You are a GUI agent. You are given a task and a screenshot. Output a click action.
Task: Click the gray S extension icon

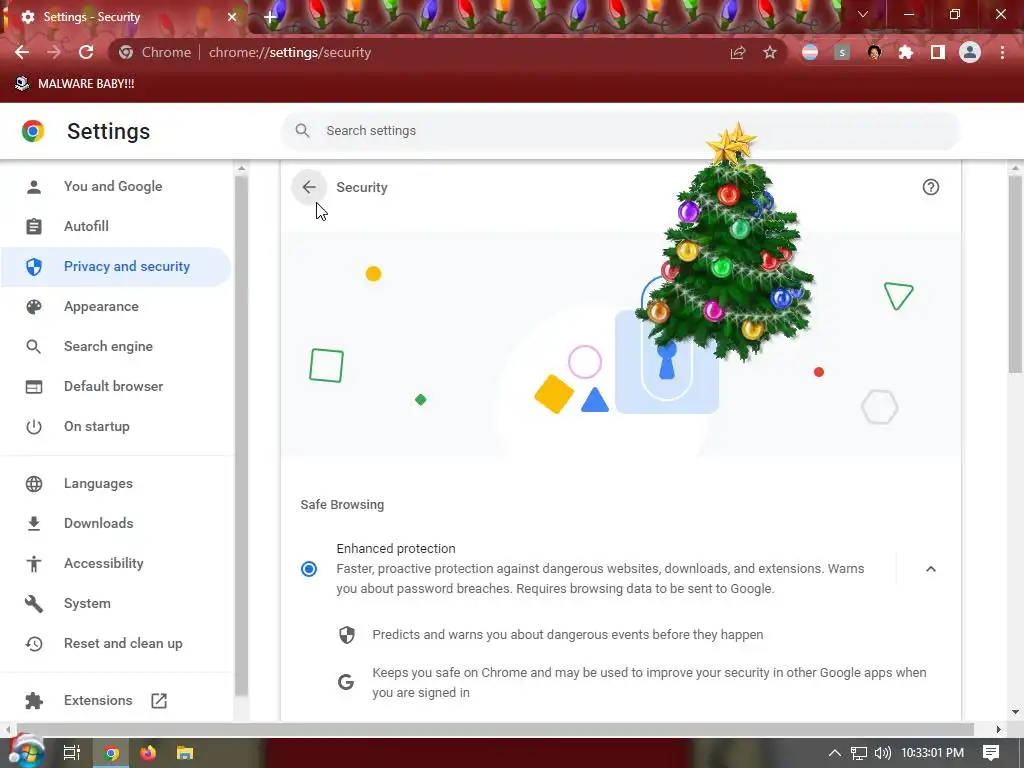tap(842, 53)
